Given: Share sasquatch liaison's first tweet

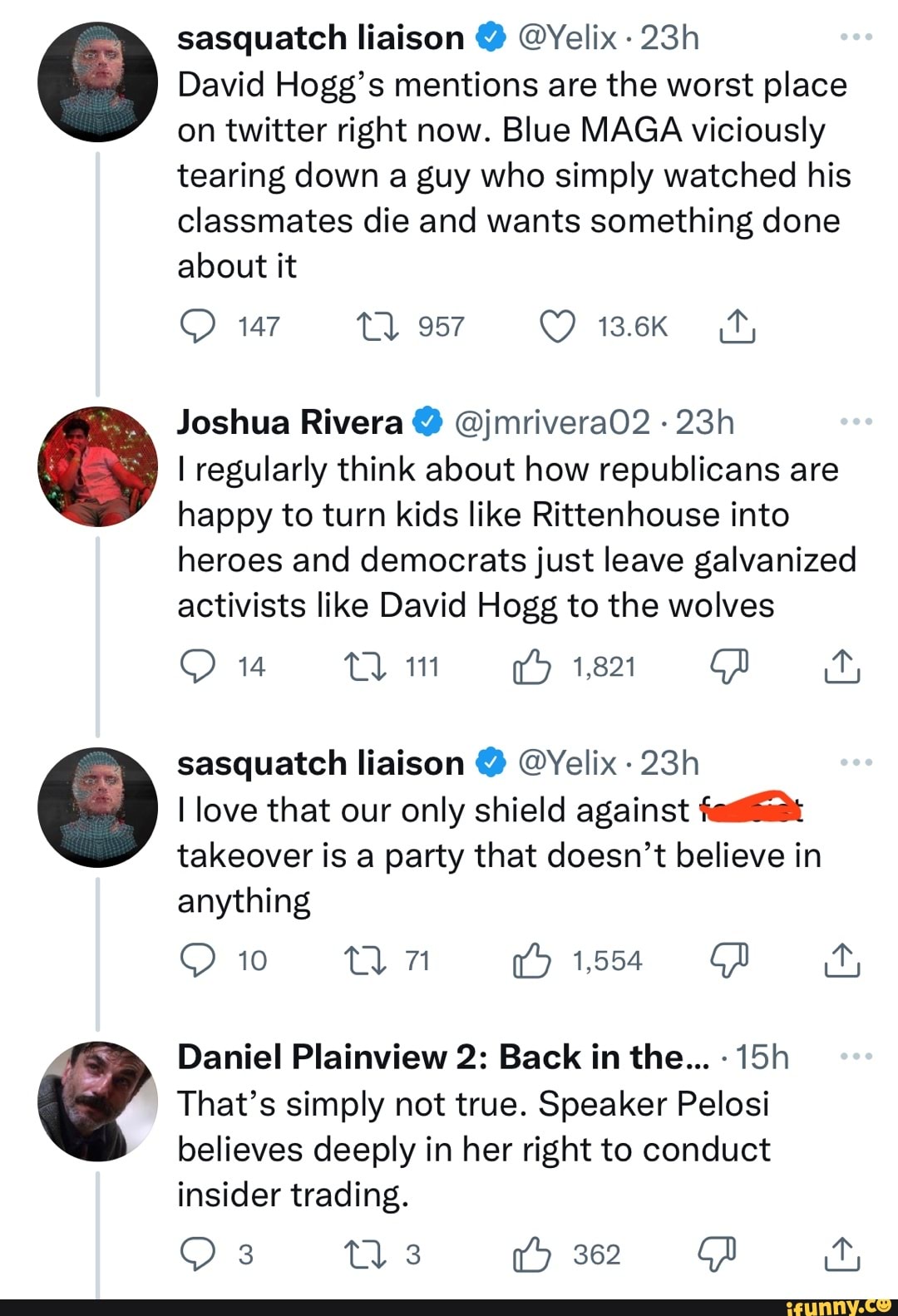Looking at the screenshot, I should click(736, 327).
